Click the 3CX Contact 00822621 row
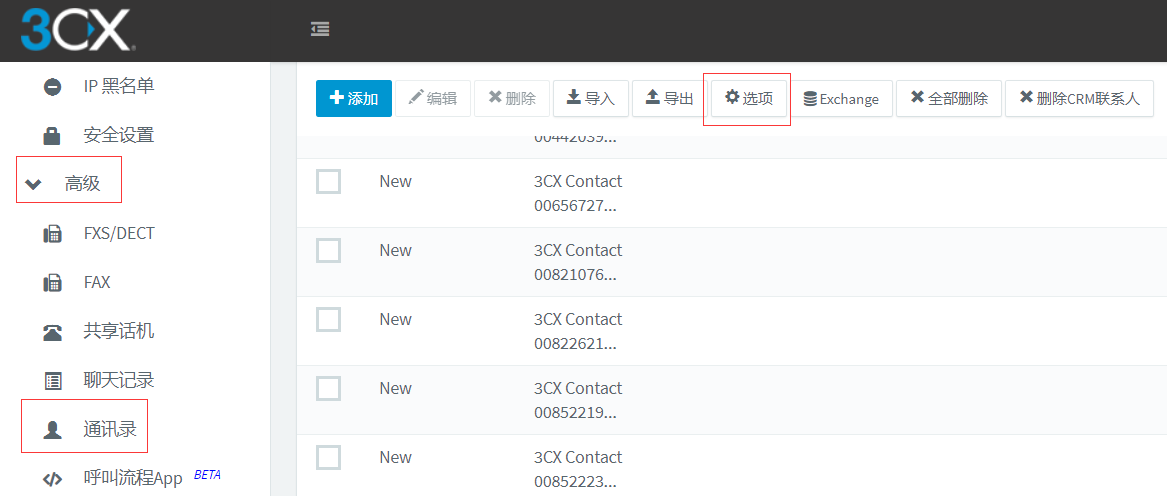Image resolution: width=1167 pixels, height=496 pixels. 578,331
